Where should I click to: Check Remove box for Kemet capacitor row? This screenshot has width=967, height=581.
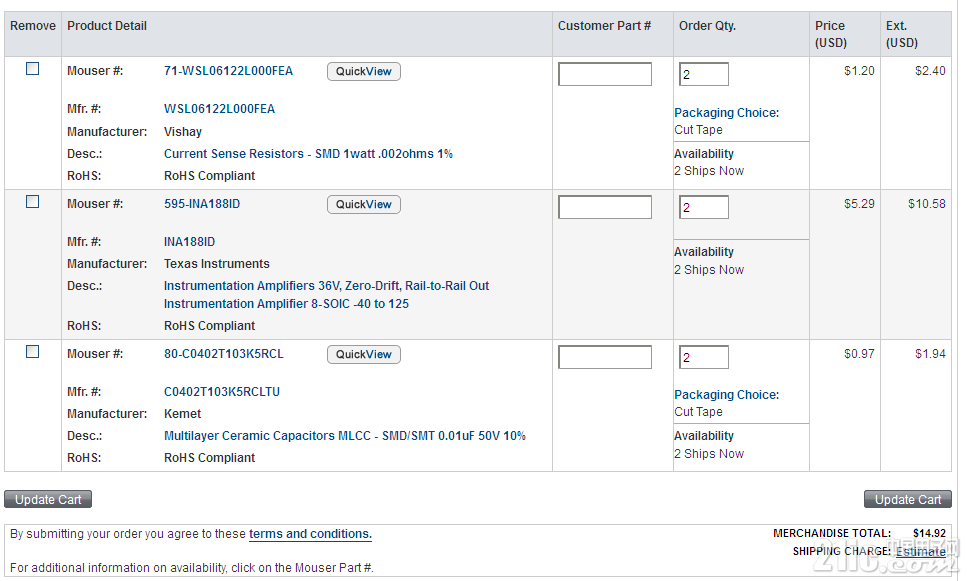coord(32,352)
